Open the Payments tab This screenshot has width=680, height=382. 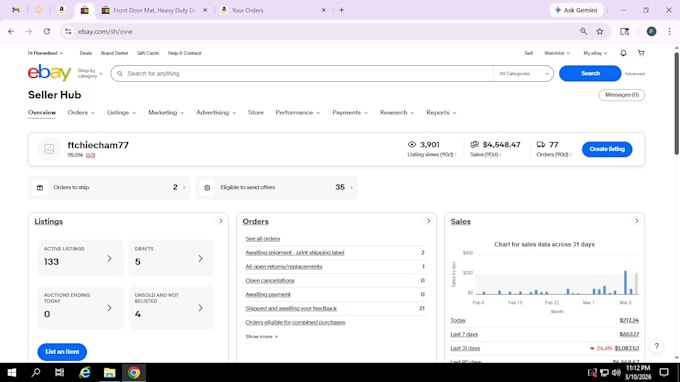point(350,113)
